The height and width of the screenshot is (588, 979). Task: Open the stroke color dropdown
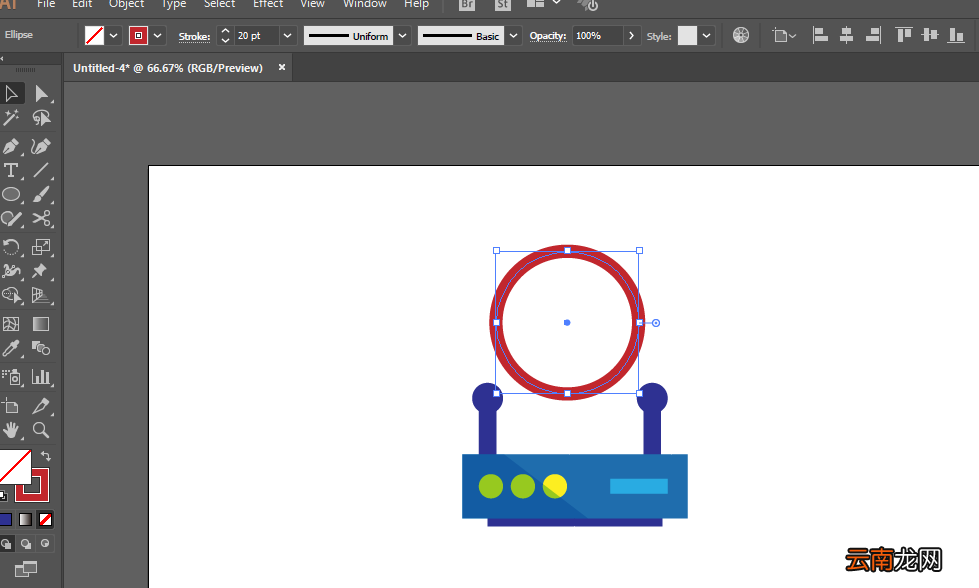[x=157, y=36]
